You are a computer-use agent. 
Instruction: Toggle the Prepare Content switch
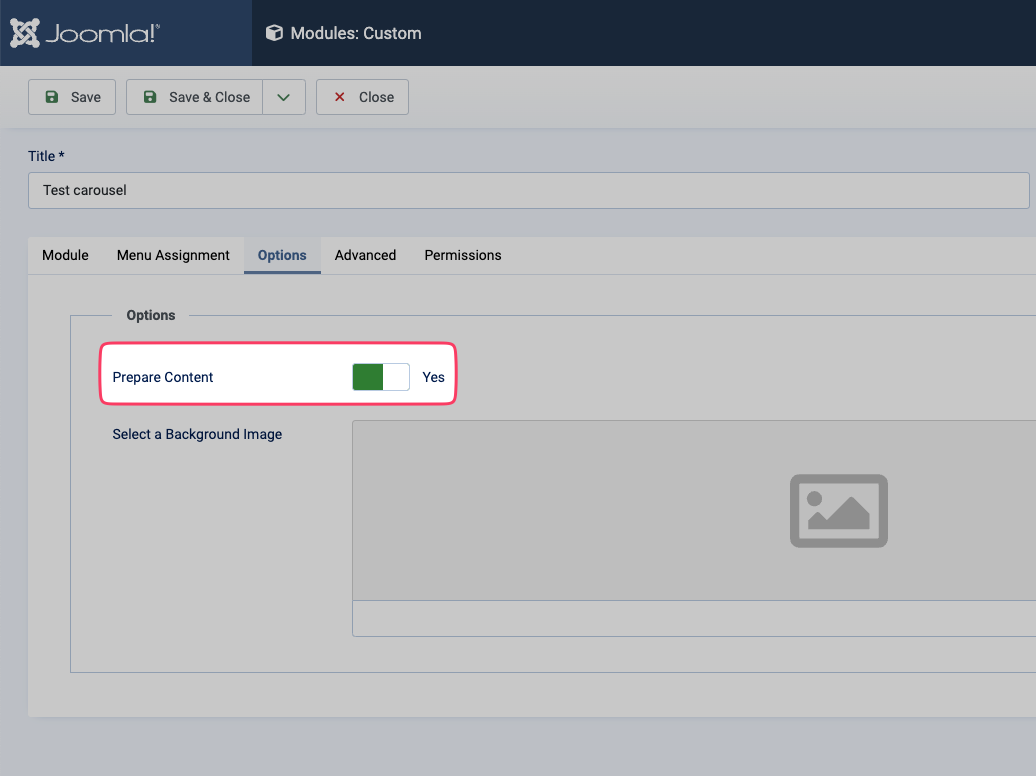click(x=381, y=377)
